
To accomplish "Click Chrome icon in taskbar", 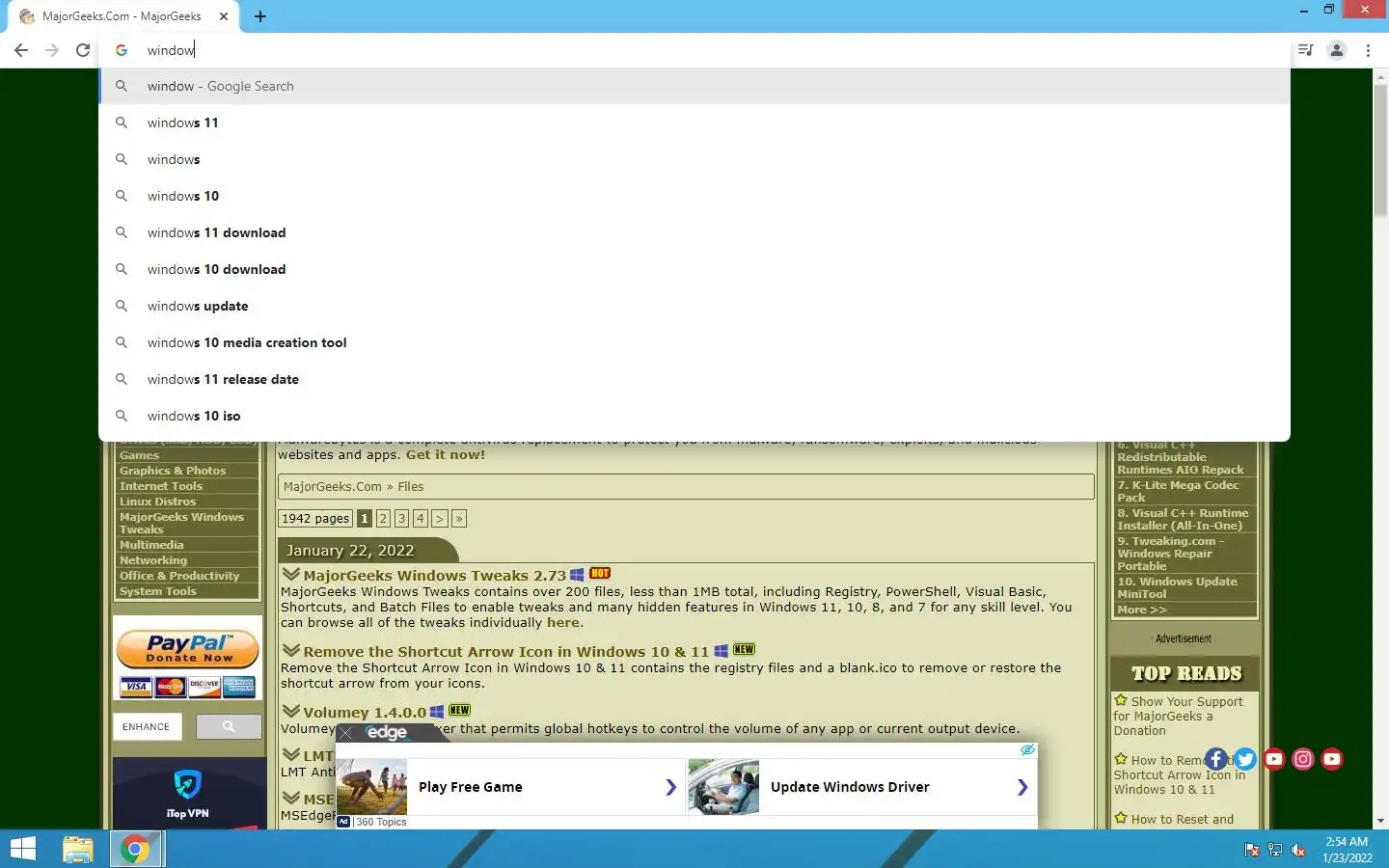I will click(135, 849).
